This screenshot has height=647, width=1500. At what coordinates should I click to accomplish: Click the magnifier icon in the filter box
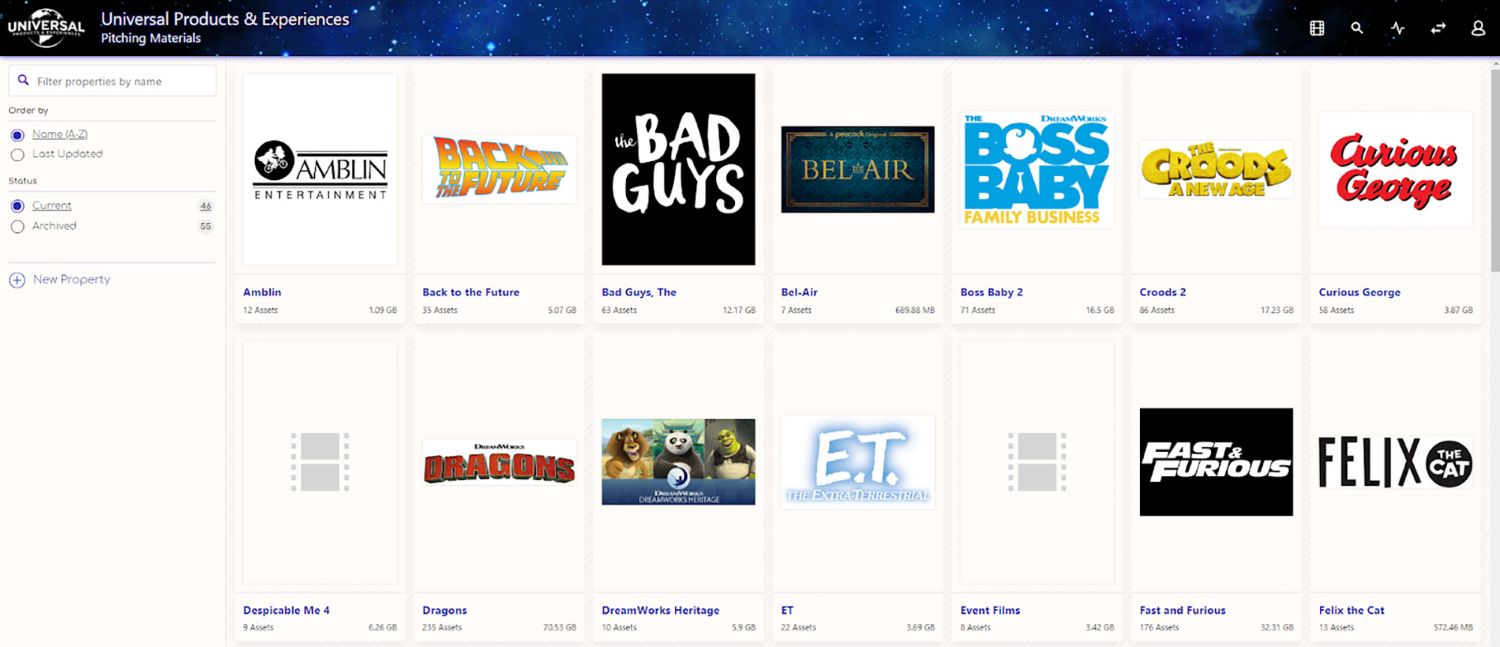(x=24, y=81)
